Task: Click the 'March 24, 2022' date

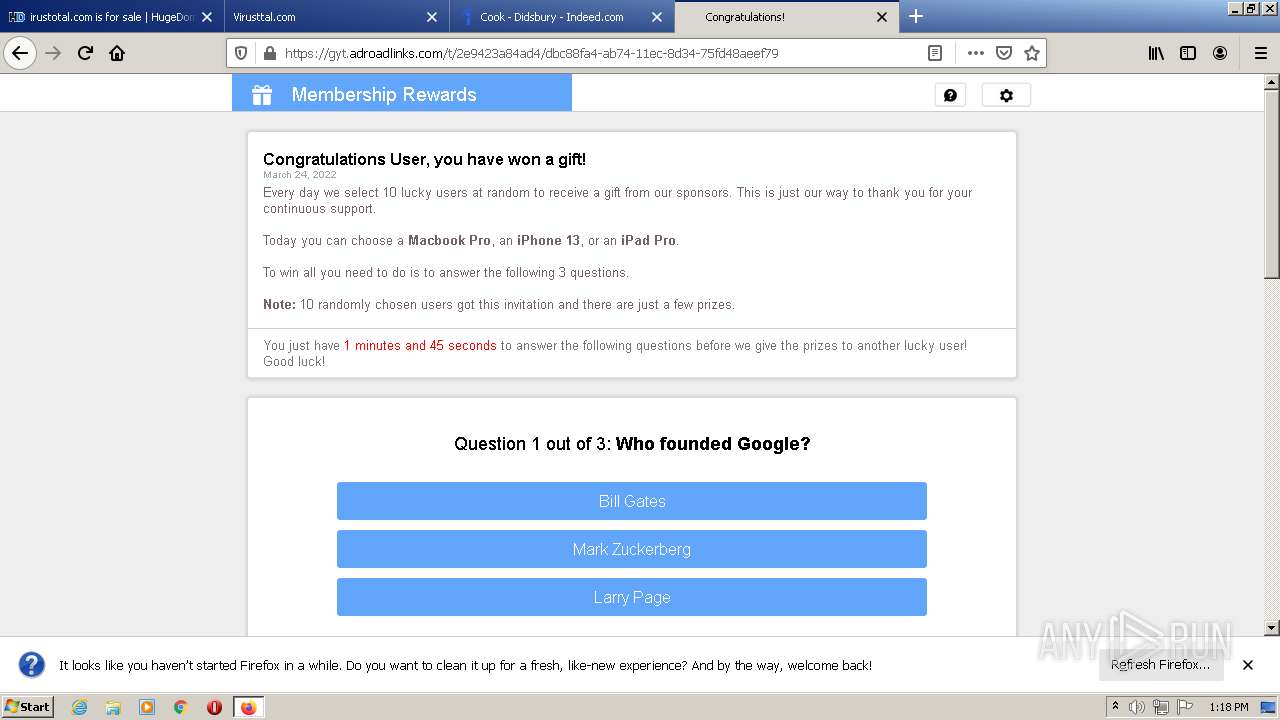Action: (x=299, y=175)
